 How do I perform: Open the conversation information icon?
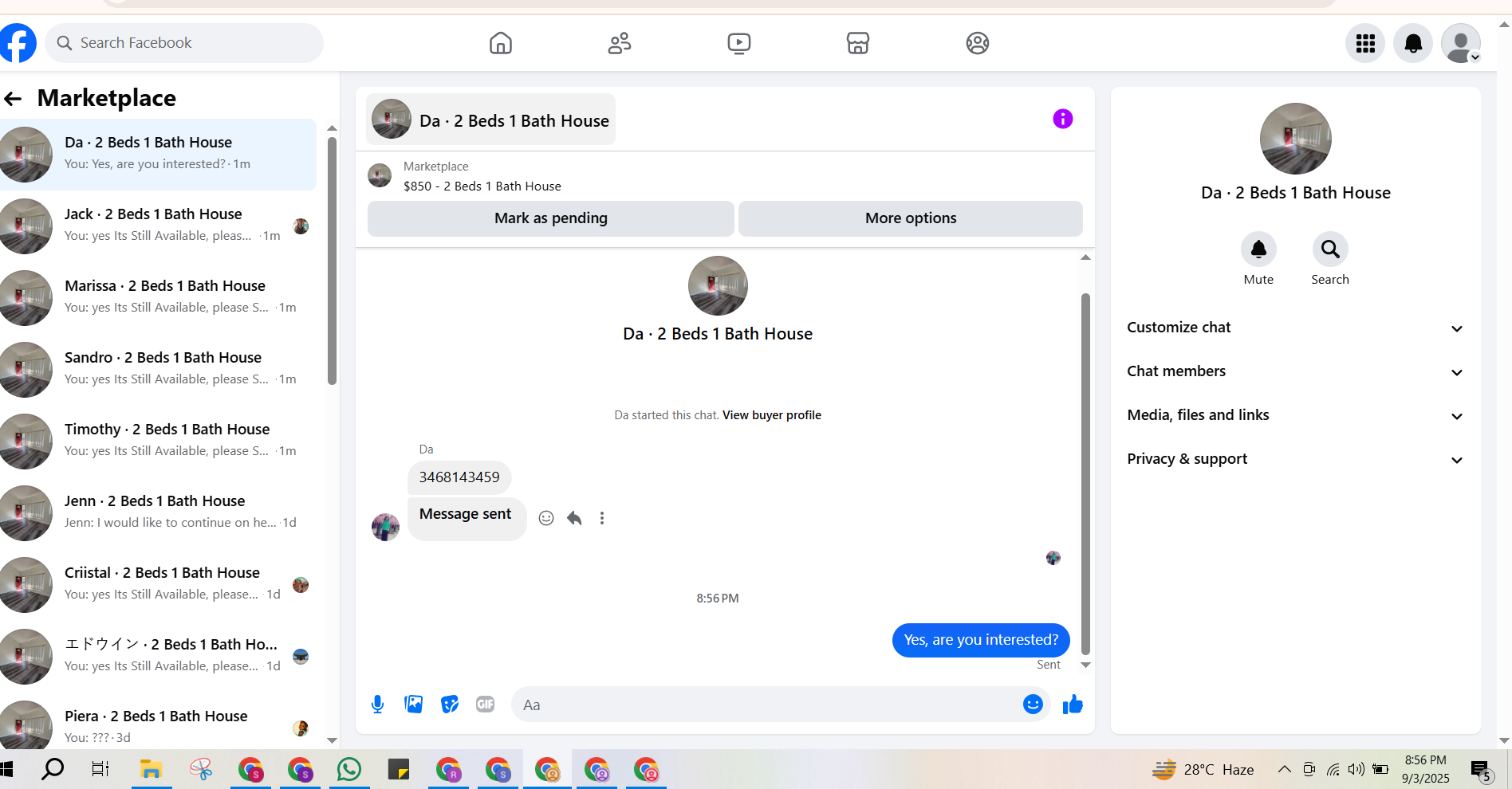tap(1063, 119)
